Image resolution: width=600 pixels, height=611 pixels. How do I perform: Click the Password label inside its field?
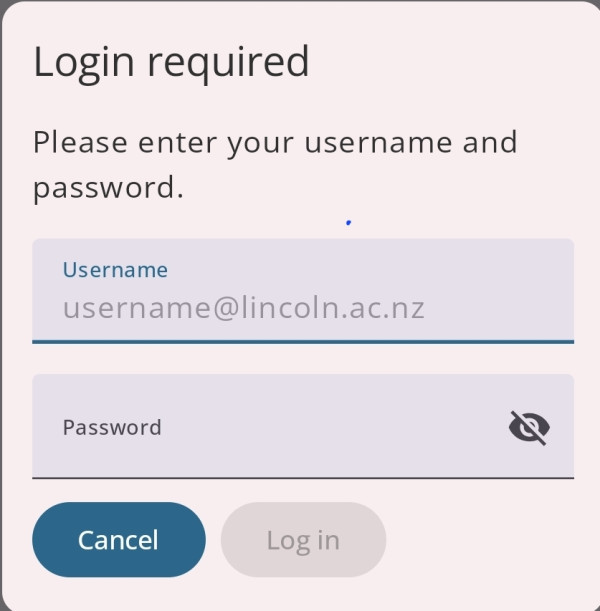(112, 427)
